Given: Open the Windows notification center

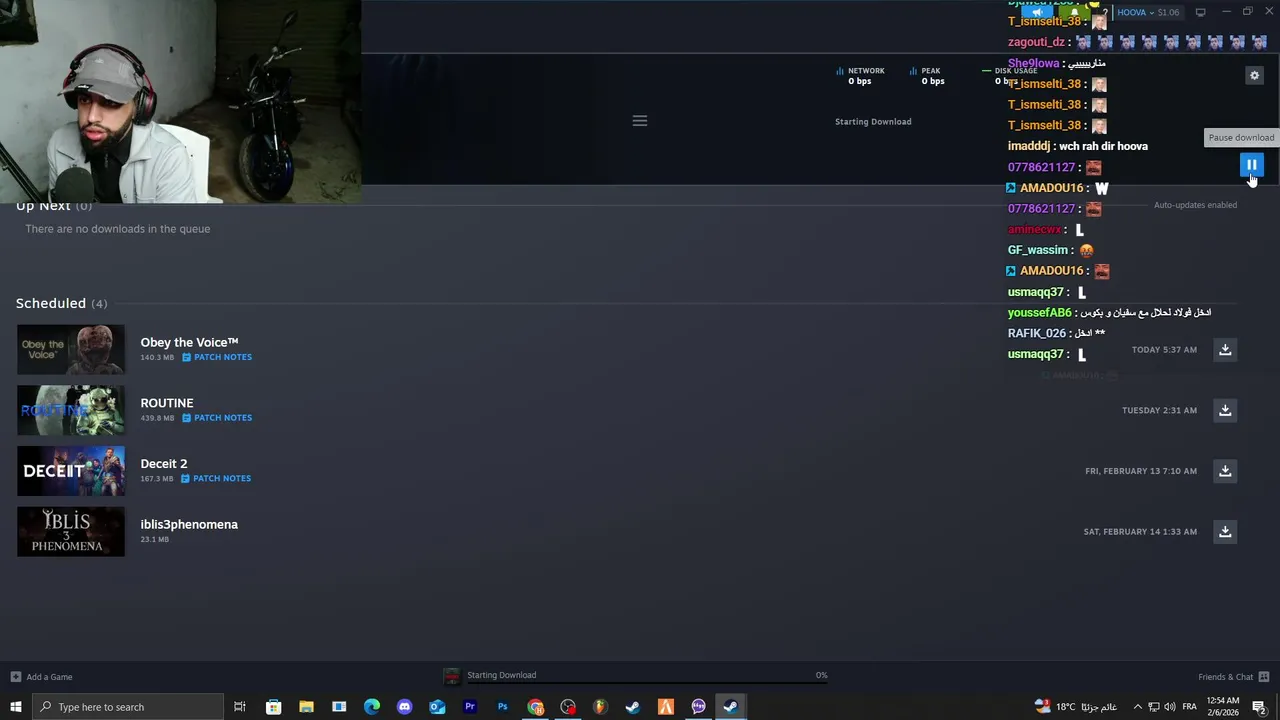Looking at the screenshot, I should click(x=1259, y=707).
